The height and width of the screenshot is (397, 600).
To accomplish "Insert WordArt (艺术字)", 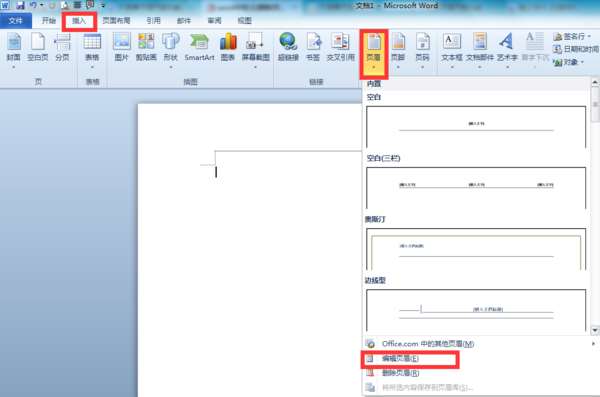I will point(507,50).
